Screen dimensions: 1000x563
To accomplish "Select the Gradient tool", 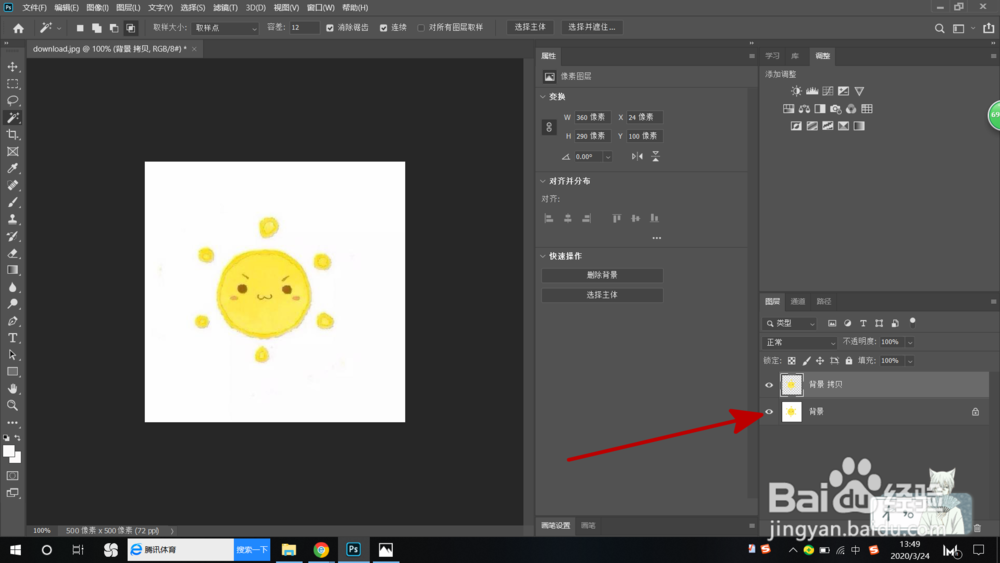I will [12, 270].
